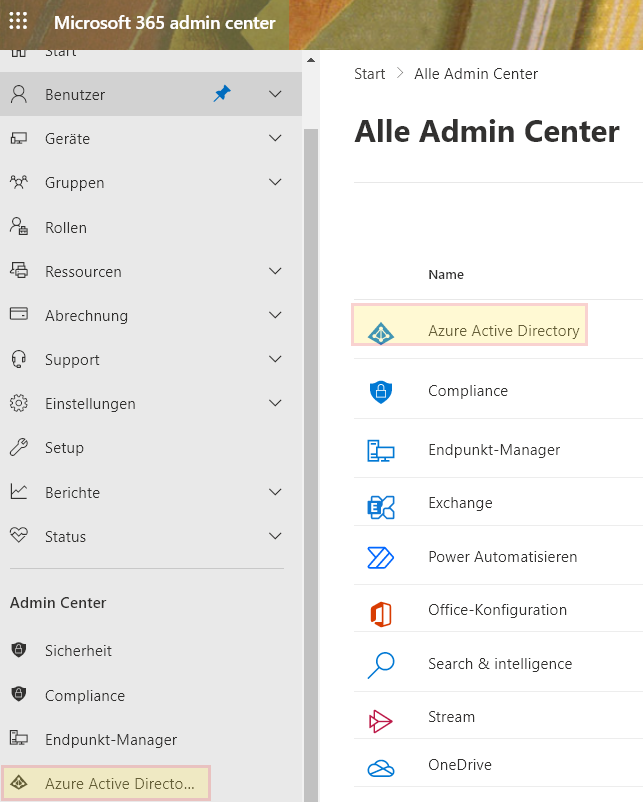Open the Office-Konfiguration link
Image resolution: width=643 pixels, height=802 pixels.
coord(497,610)
